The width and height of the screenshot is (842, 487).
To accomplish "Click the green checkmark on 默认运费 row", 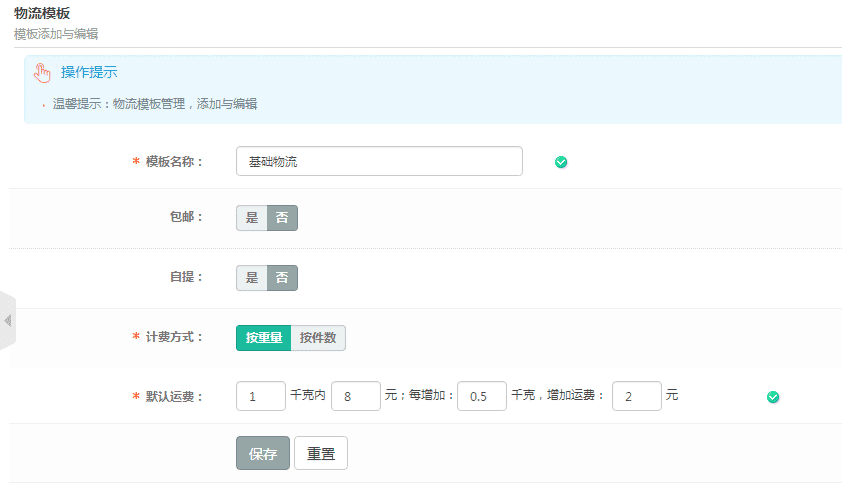I will click(x=772, y=397).
